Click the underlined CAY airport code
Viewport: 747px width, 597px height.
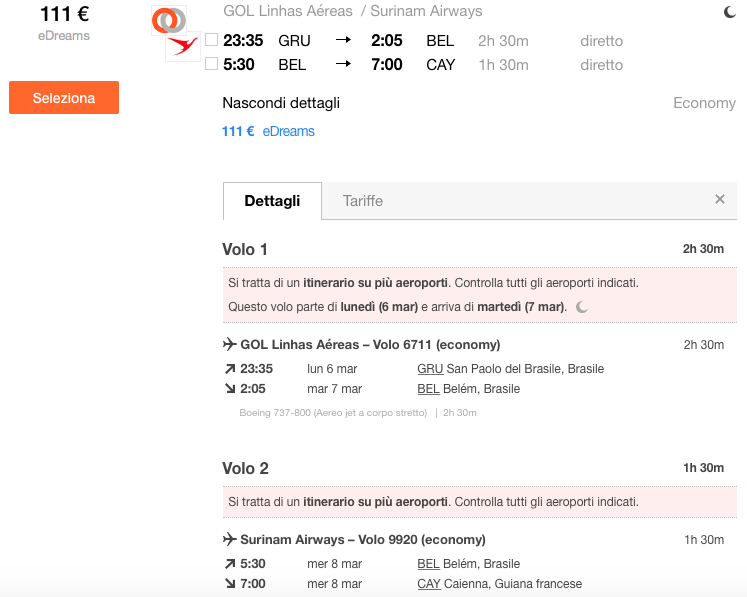(x=429, y=584)
